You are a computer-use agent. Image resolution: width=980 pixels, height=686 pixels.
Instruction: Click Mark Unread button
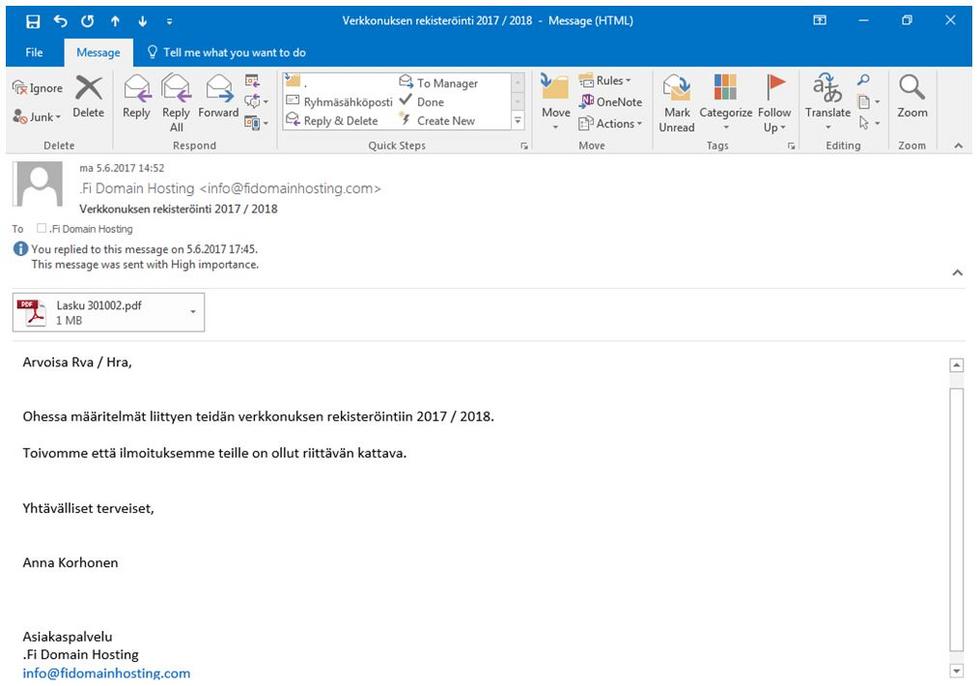click(676, 103)
